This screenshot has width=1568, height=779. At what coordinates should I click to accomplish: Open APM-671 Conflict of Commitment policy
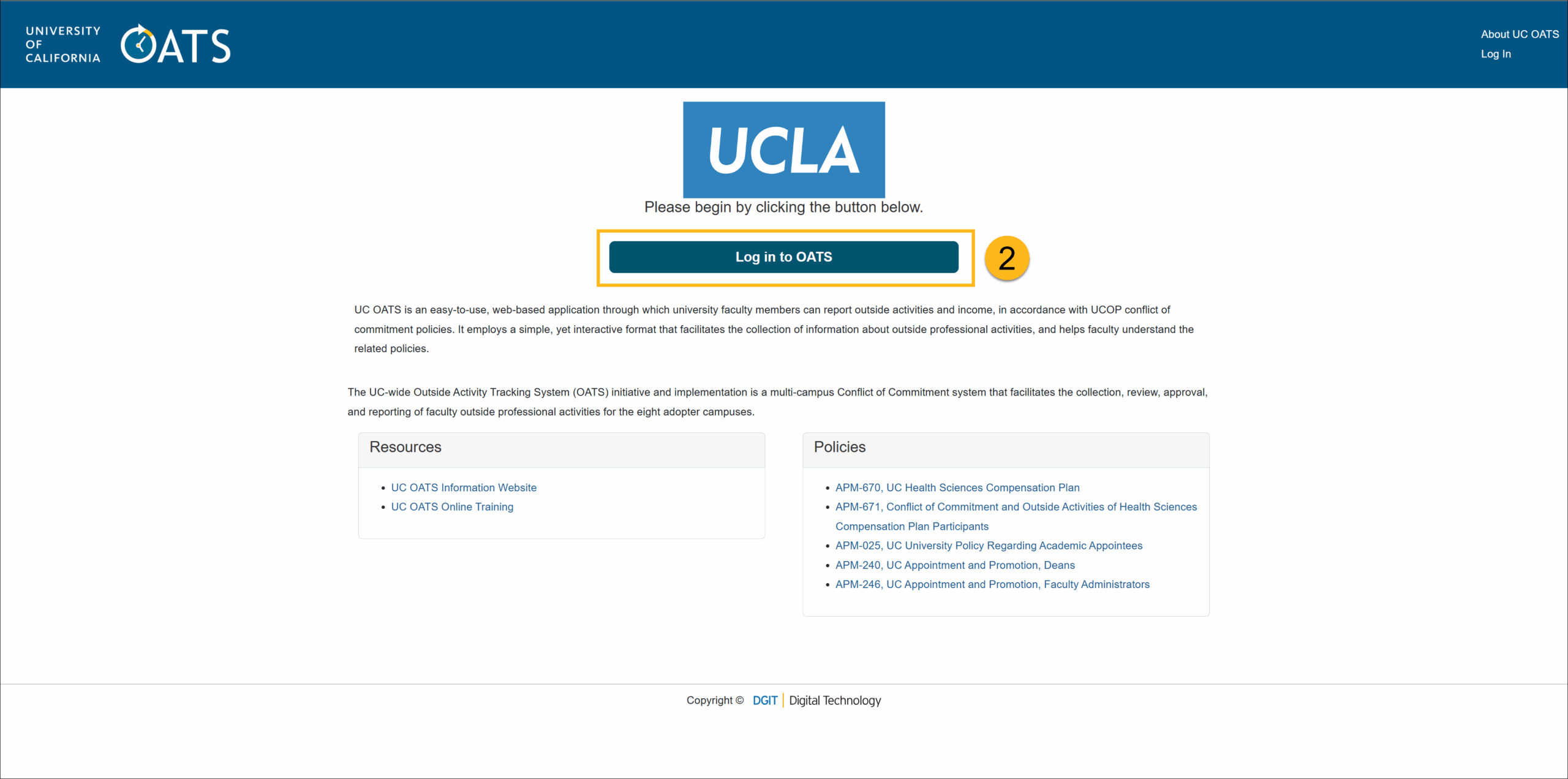click(x=1016, y=506)
